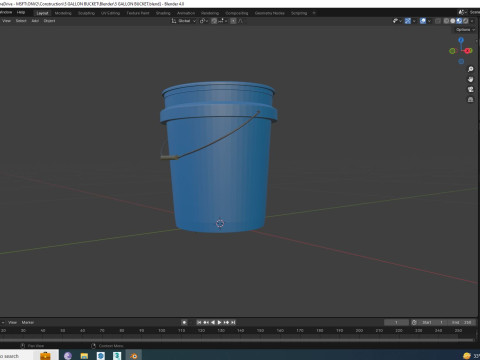Toggle the show gizmos button
Image resolution: width=480 pixels, height=360 pixels.
408,21
